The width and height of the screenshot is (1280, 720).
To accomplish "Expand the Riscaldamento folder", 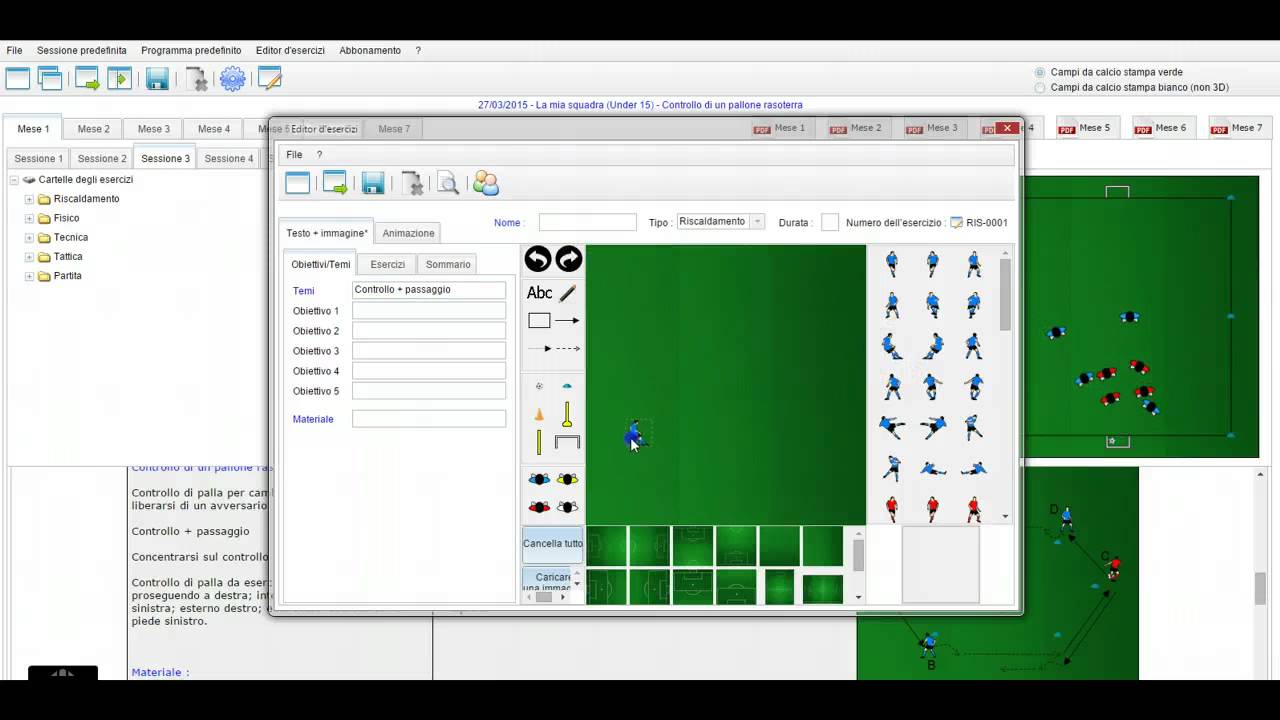I will (29, 199).
